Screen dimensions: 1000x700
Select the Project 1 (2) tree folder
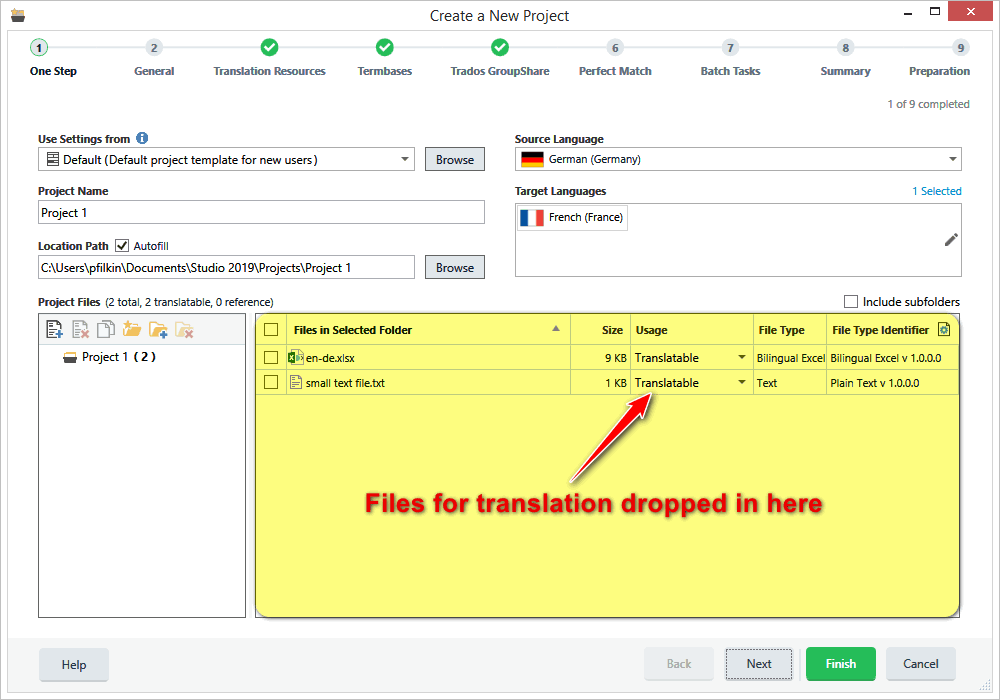point(110,357)
